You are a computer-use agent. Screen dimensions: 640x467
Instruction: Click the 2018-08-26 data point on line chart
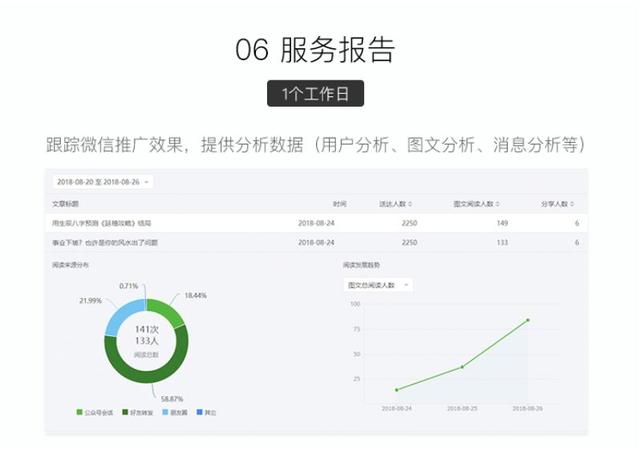pos(528,320)
